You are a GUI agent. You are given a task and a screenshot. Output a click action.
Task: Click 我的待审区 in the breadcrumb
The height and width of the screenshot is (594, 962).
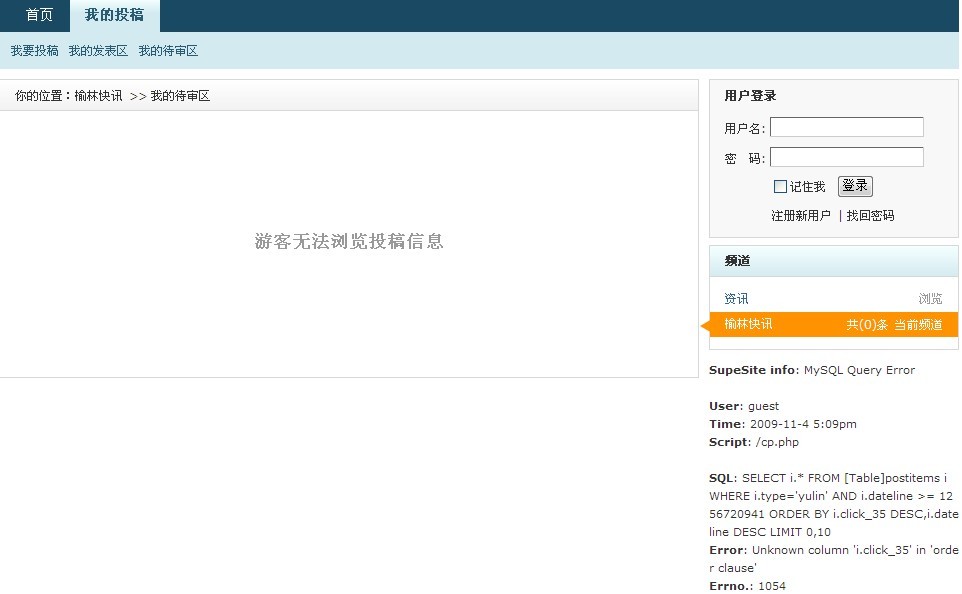180,96
